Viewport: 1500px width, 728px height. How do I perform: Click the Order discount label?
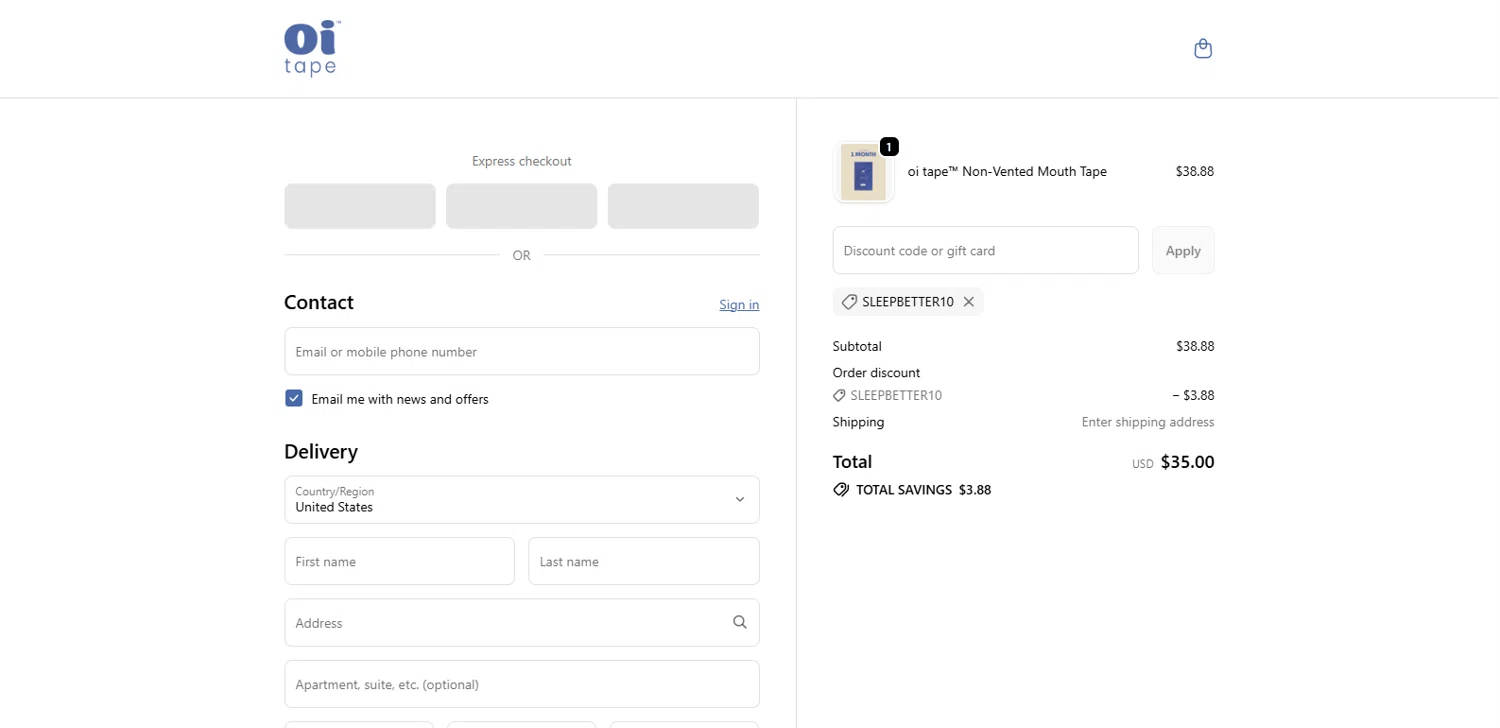pyautogui.click(x=876, y=373)
